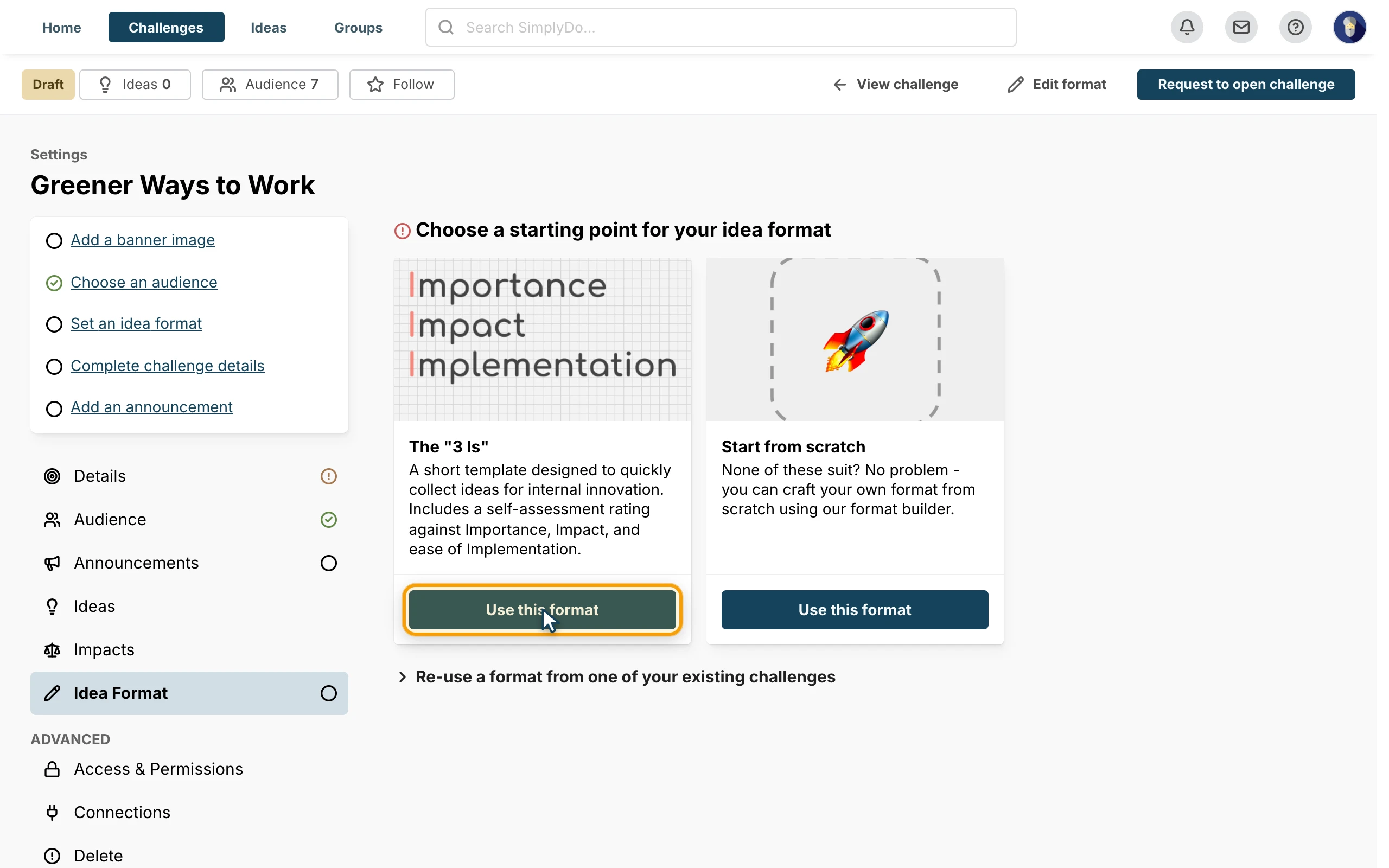The height and width of the screenshot is (868, 1389).
Task: Click the search magnifier icon
Action: pyautogui.click(x=446, y=27)
